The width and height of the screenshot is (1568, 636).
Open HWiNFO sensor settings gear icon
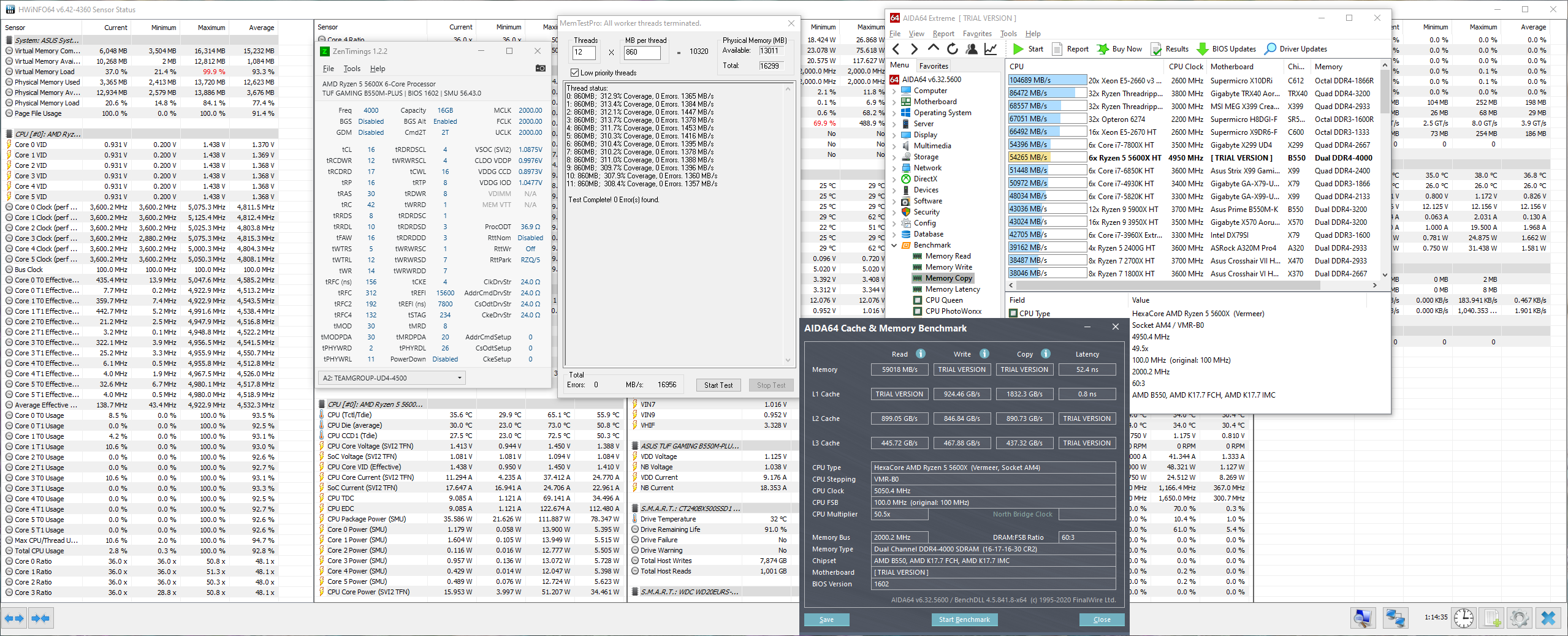point(1520,618)
